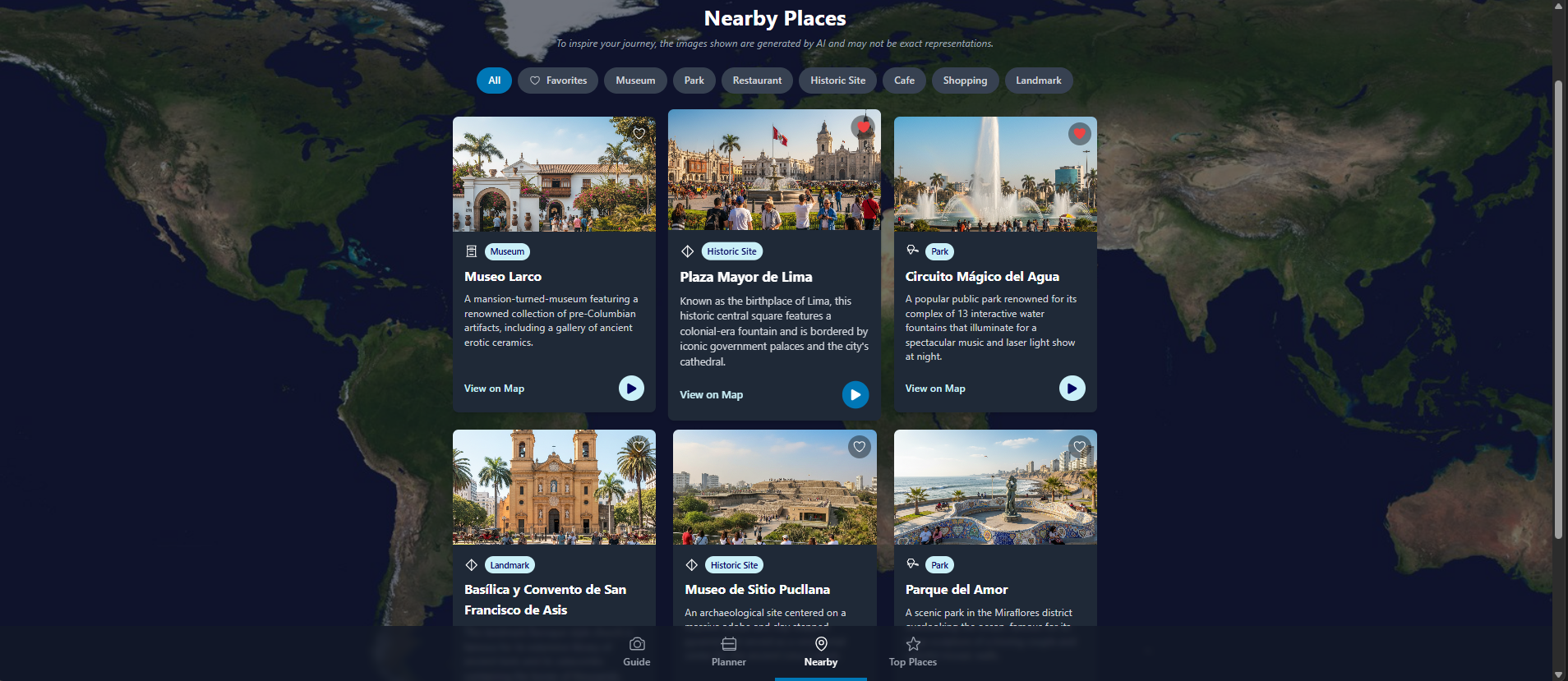Select the Museum filter chip
The image size is (1568, 681).
[635, 81]
